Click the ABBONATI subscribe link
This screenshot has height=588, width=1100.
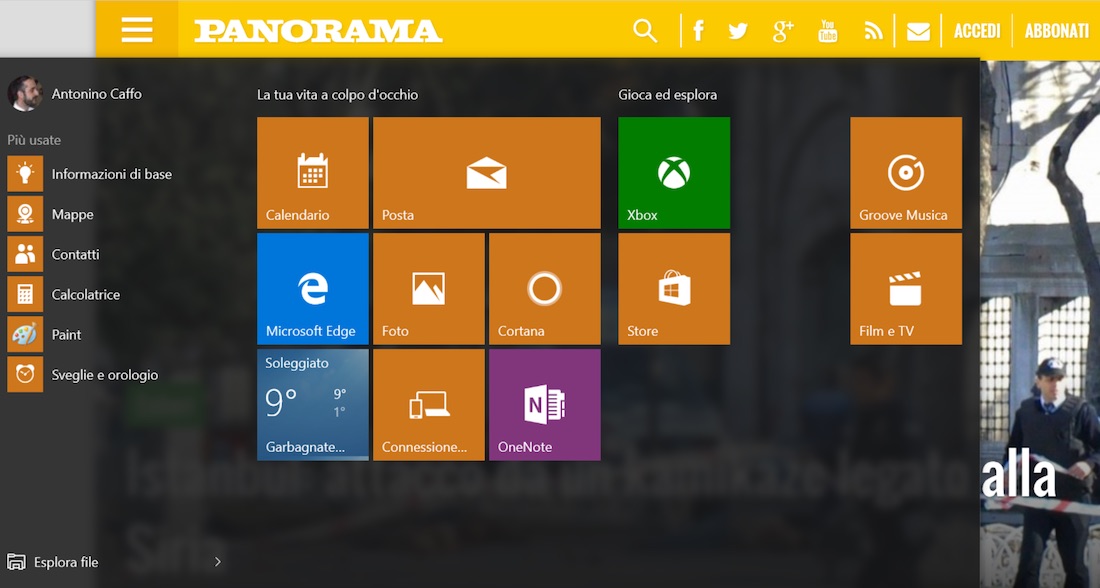[1056, 31]
